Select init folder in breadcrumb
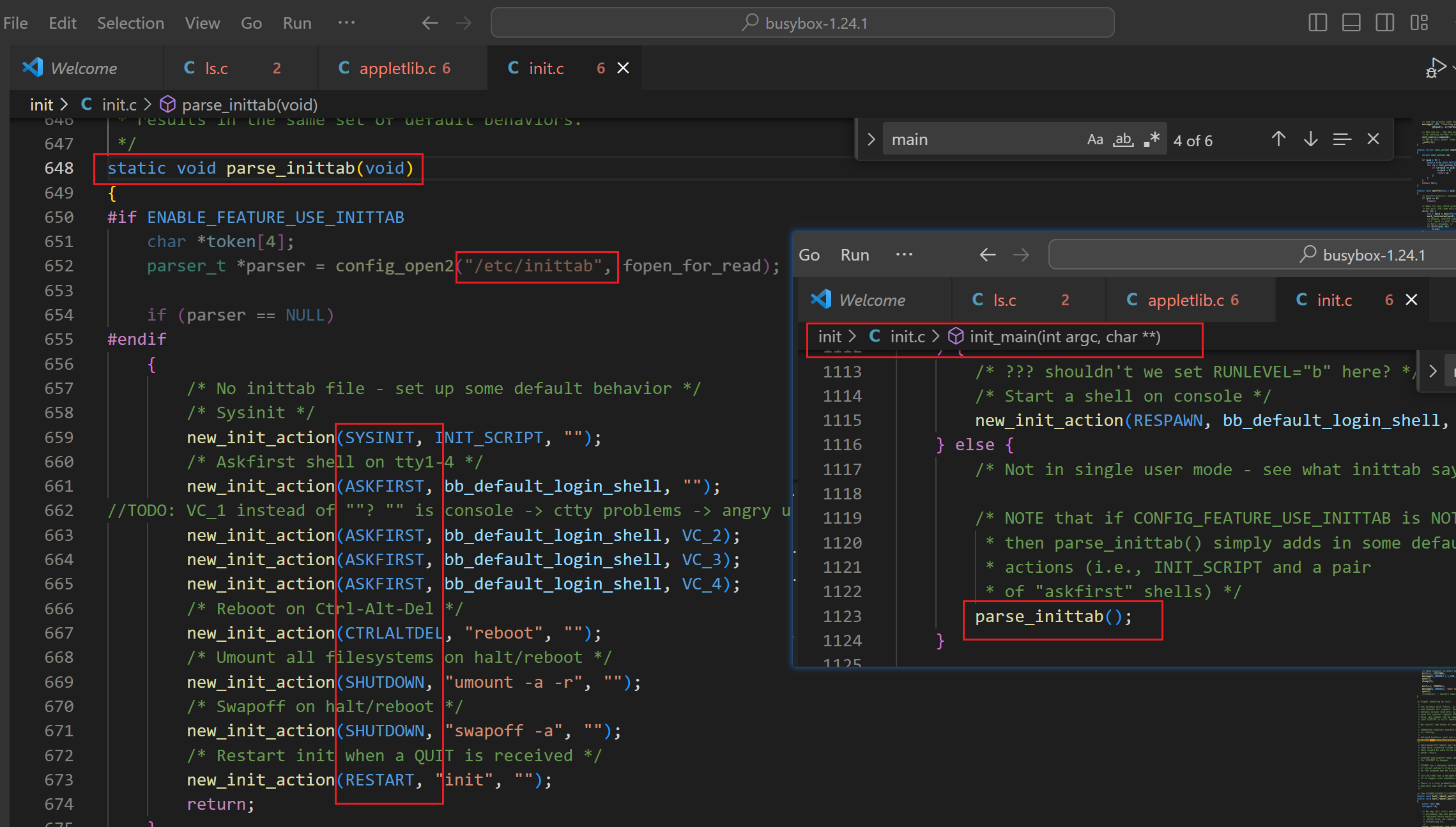The image size is (1456, 827). coord(42,104)
